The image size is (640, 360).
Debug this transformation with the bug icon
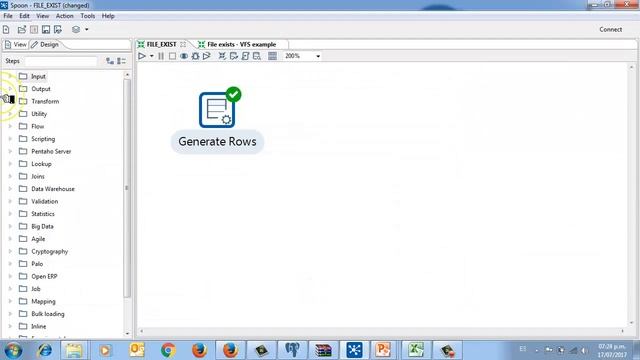[196, 56]
